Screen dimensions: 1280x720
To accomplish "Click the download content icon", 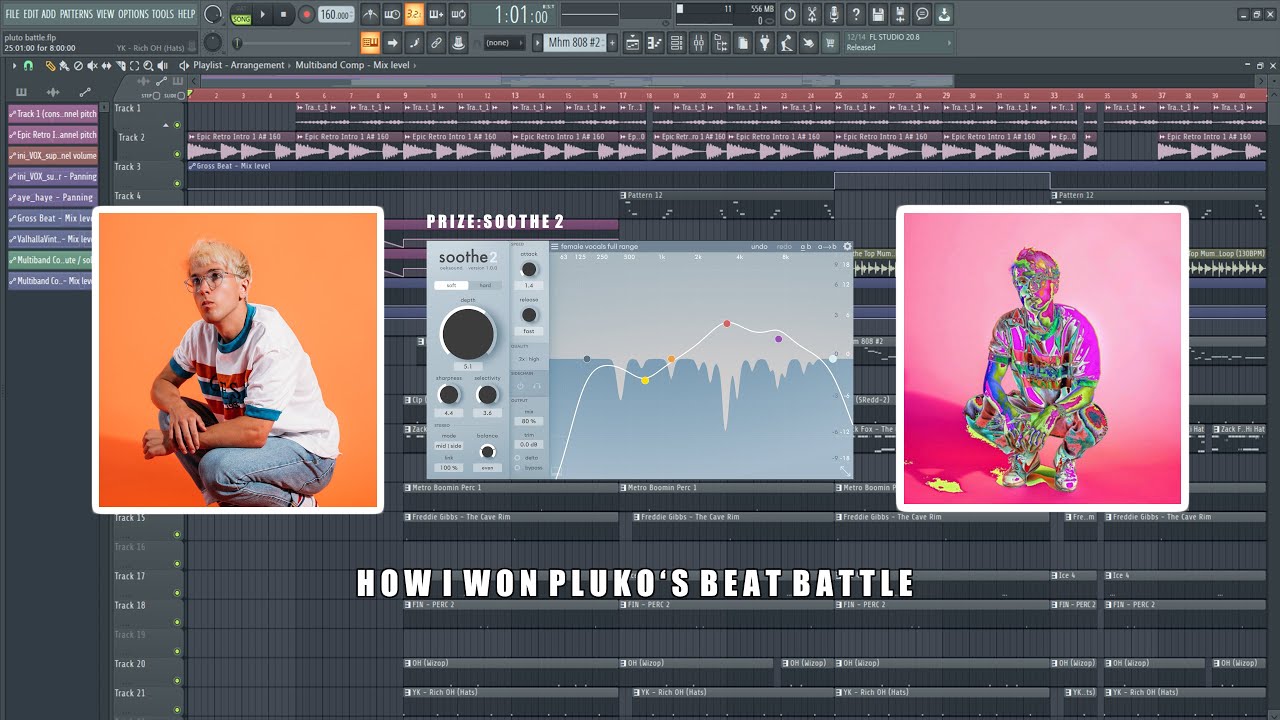I will click(x=944, y=15).
